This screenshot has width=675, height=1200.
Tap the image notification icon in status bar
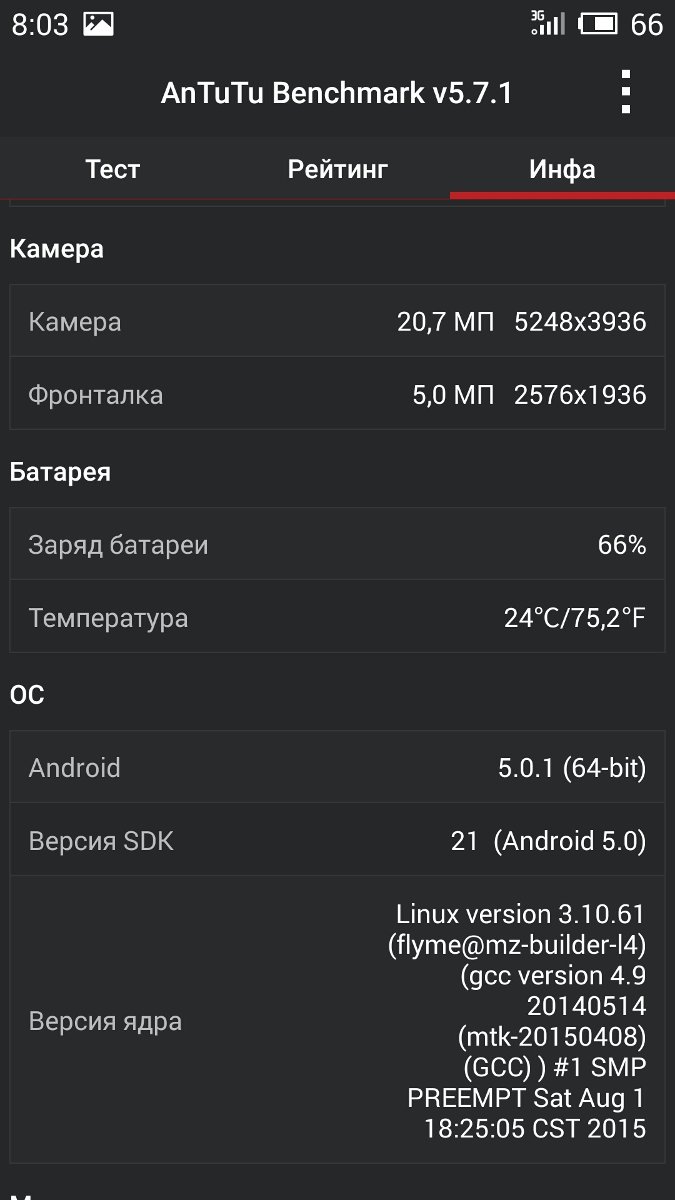[x=98, y=24]
